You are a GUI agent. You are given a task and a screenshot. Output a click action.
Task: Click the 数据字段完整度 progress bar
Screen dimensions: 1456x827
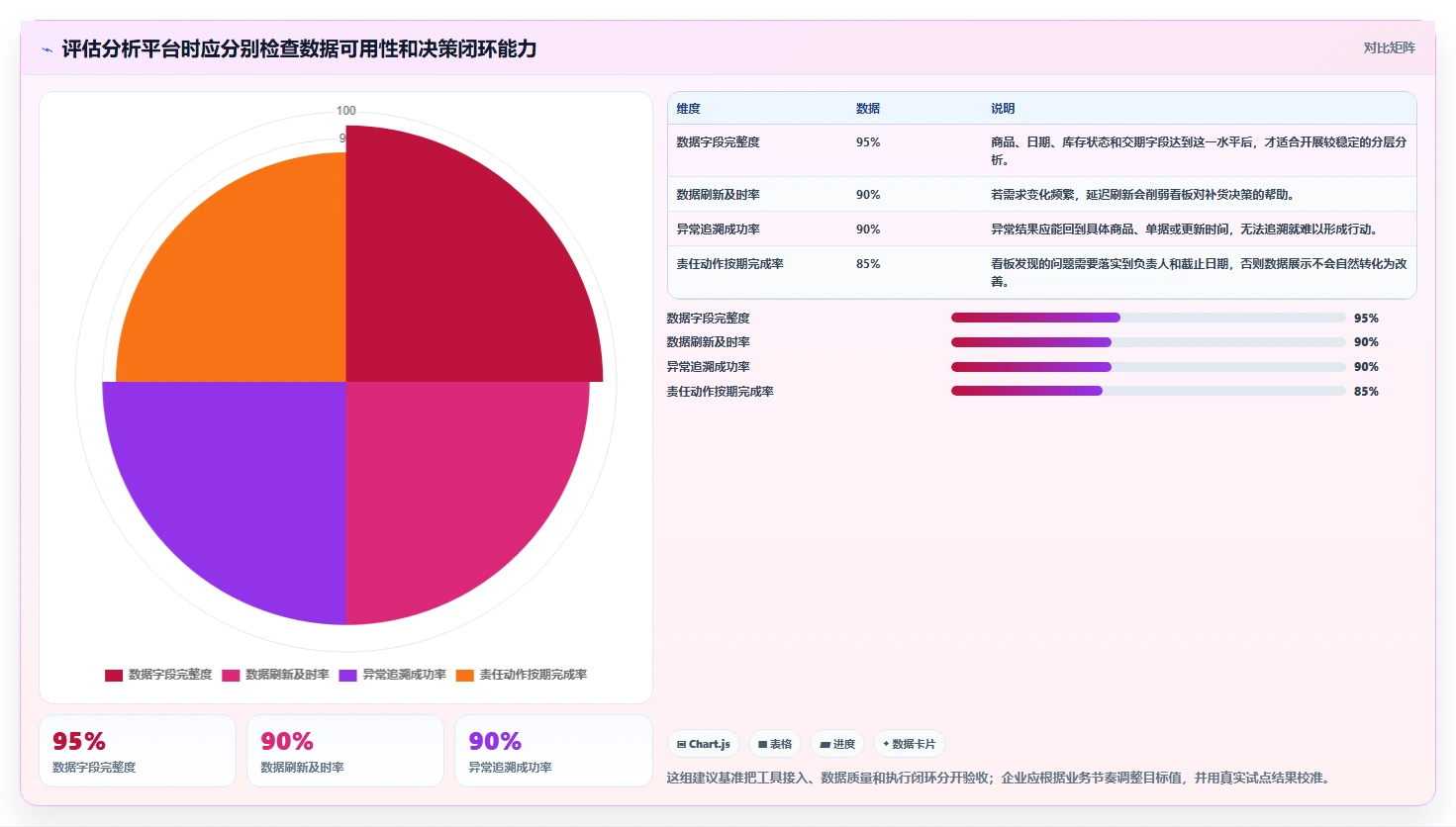click(1148, 318)
